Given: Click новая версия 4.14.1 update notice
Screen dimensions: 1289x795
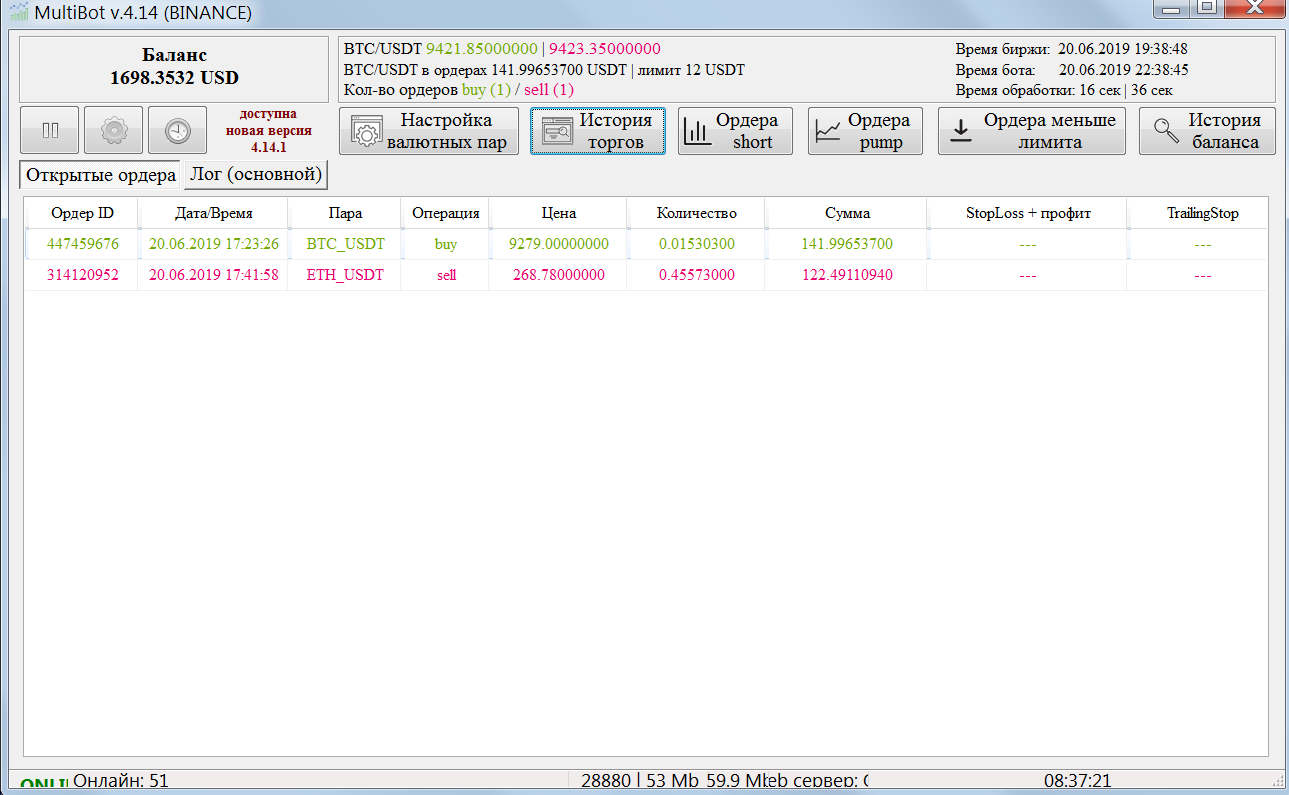Looking at the screenshot, I should pos(268,131).
